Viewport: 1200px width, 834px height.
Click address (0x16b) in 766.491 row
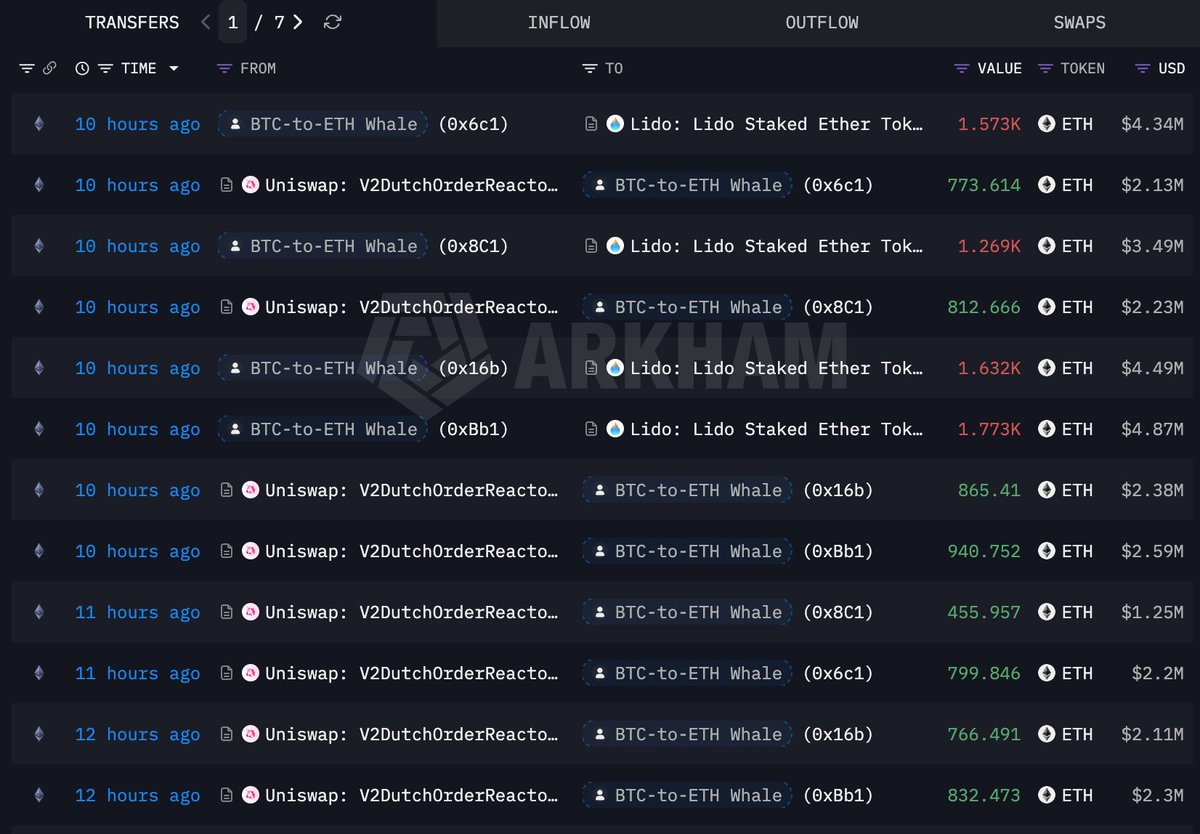tap(838, 734)
